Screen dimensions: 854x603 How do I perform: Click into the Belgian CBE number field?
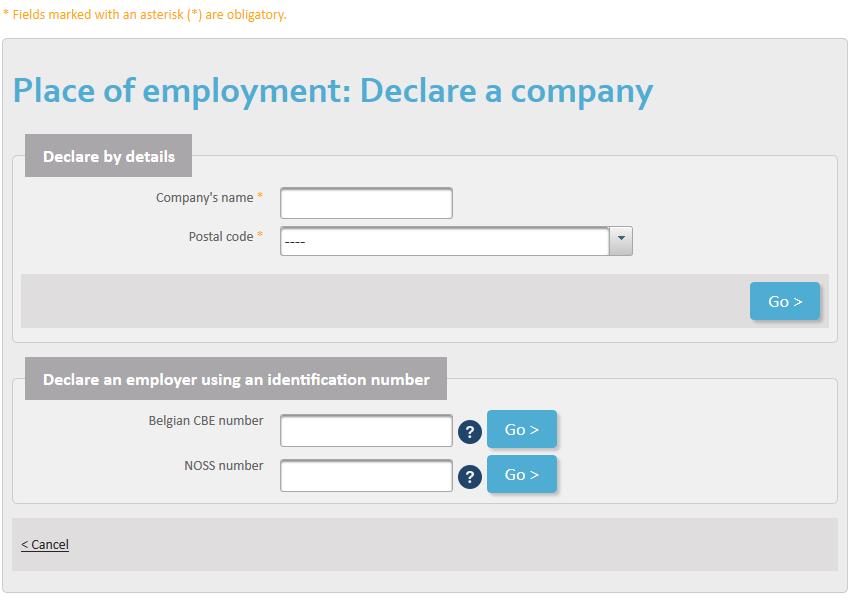[366, 431]
